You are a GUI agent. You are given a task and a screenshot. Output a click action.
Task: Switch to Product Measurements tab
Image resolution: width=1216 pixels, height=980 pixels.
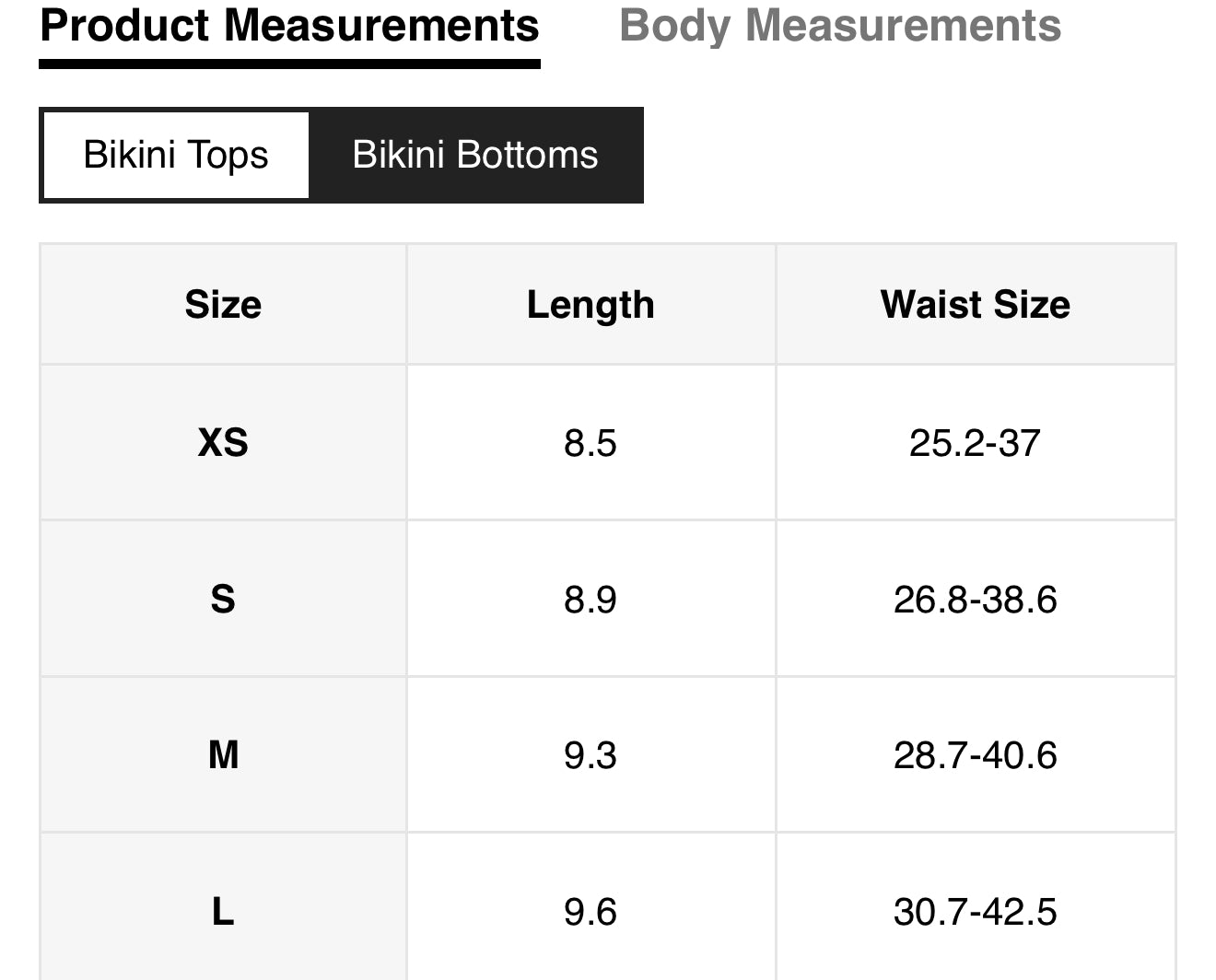tap(289, 26)
